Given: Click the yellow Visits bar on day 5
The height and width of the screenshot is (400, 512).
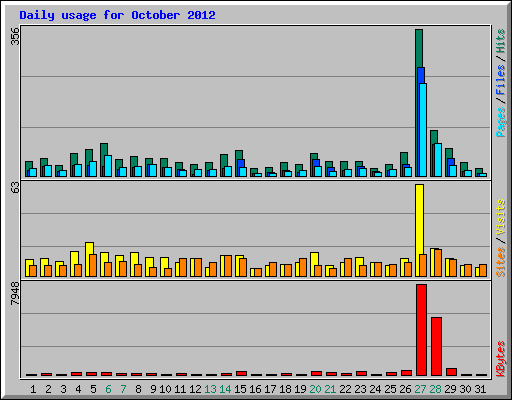Looking at the screenshot, I should [89, 248].
